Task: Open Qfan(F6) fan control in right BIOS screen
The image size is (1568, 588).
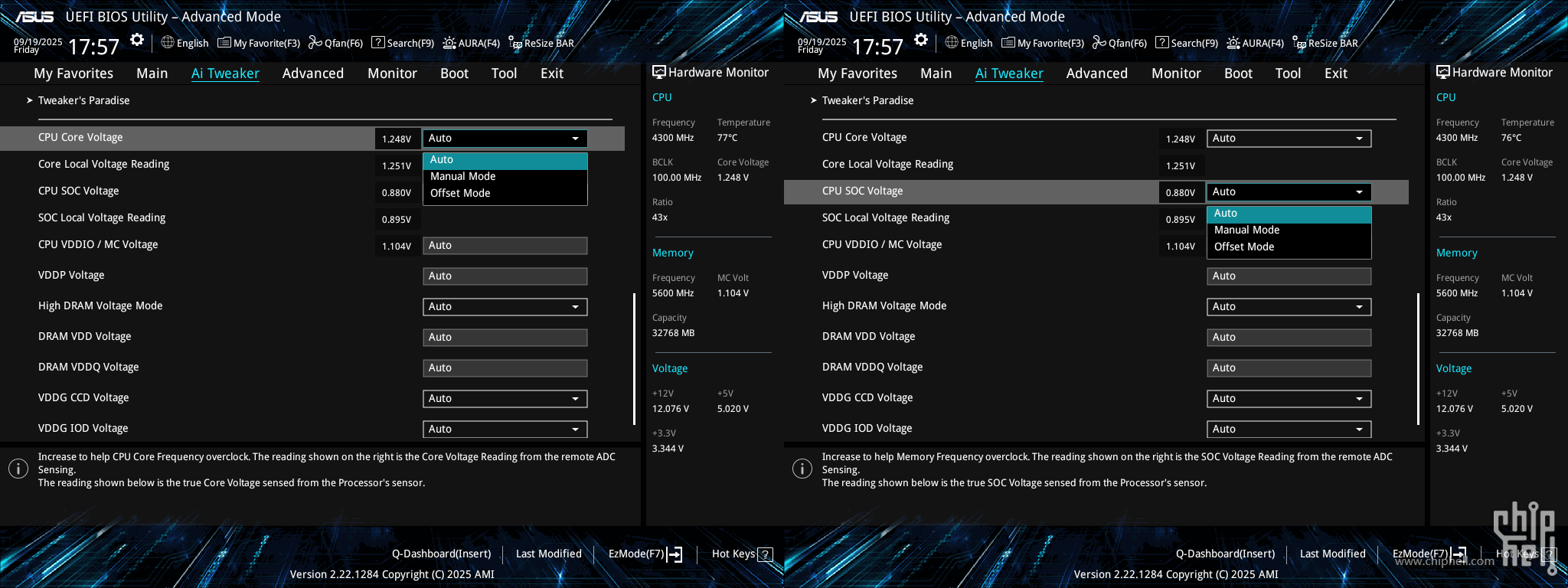Action: point(1119,43)
